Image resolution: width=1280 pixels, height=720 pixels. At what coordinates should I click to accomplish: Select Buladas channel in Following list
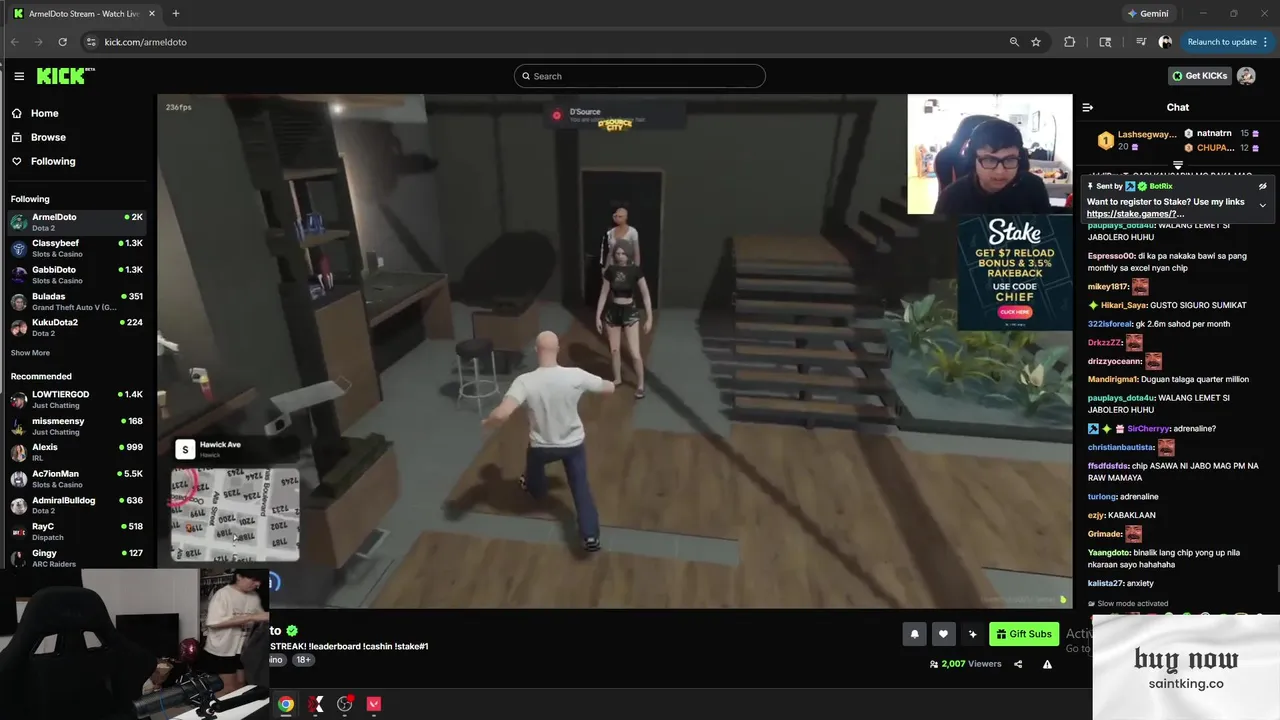(77, 301)
